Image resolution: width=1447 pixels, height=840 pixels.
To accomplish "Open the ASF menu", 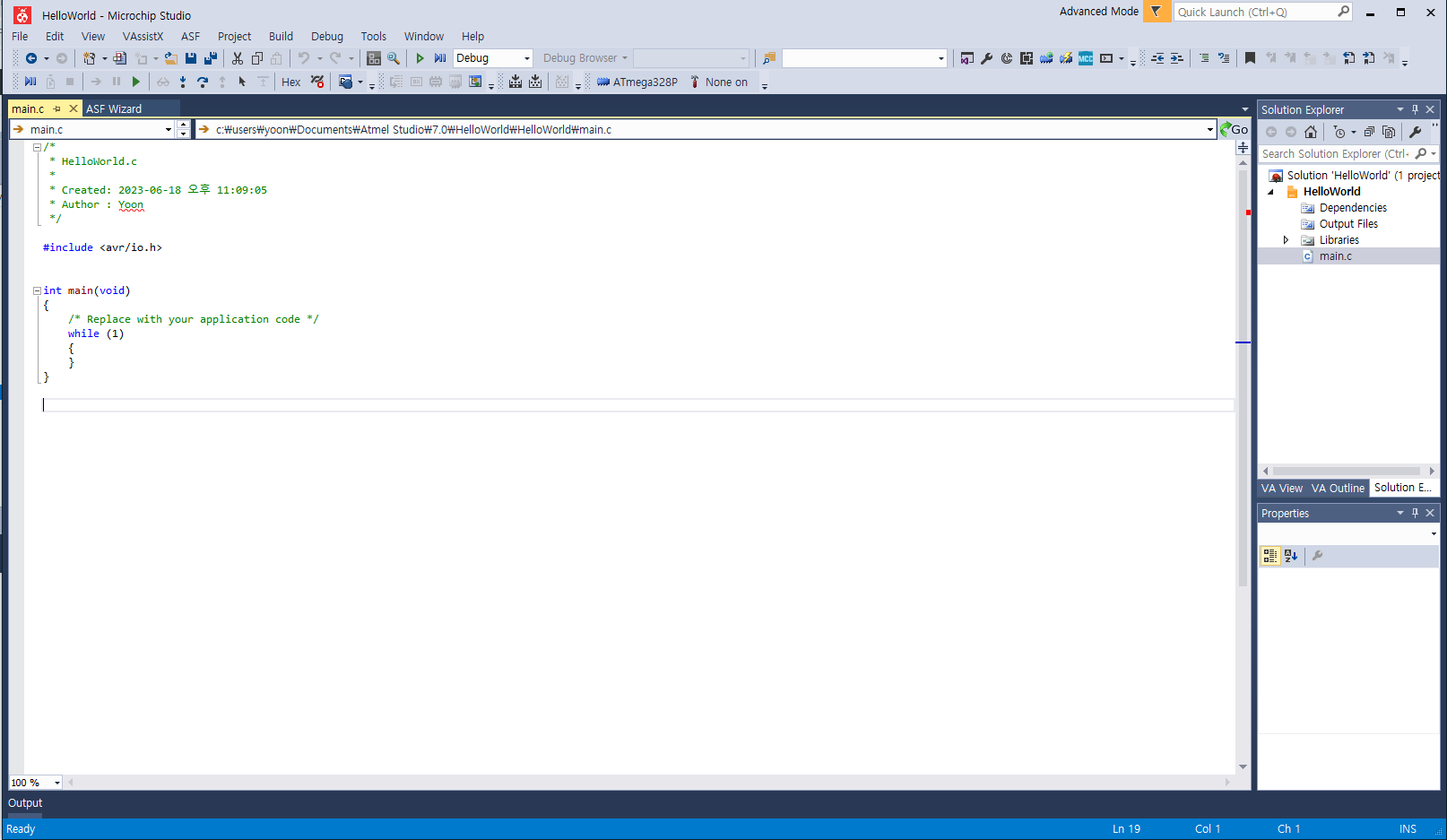I will (x=190, y=37).
